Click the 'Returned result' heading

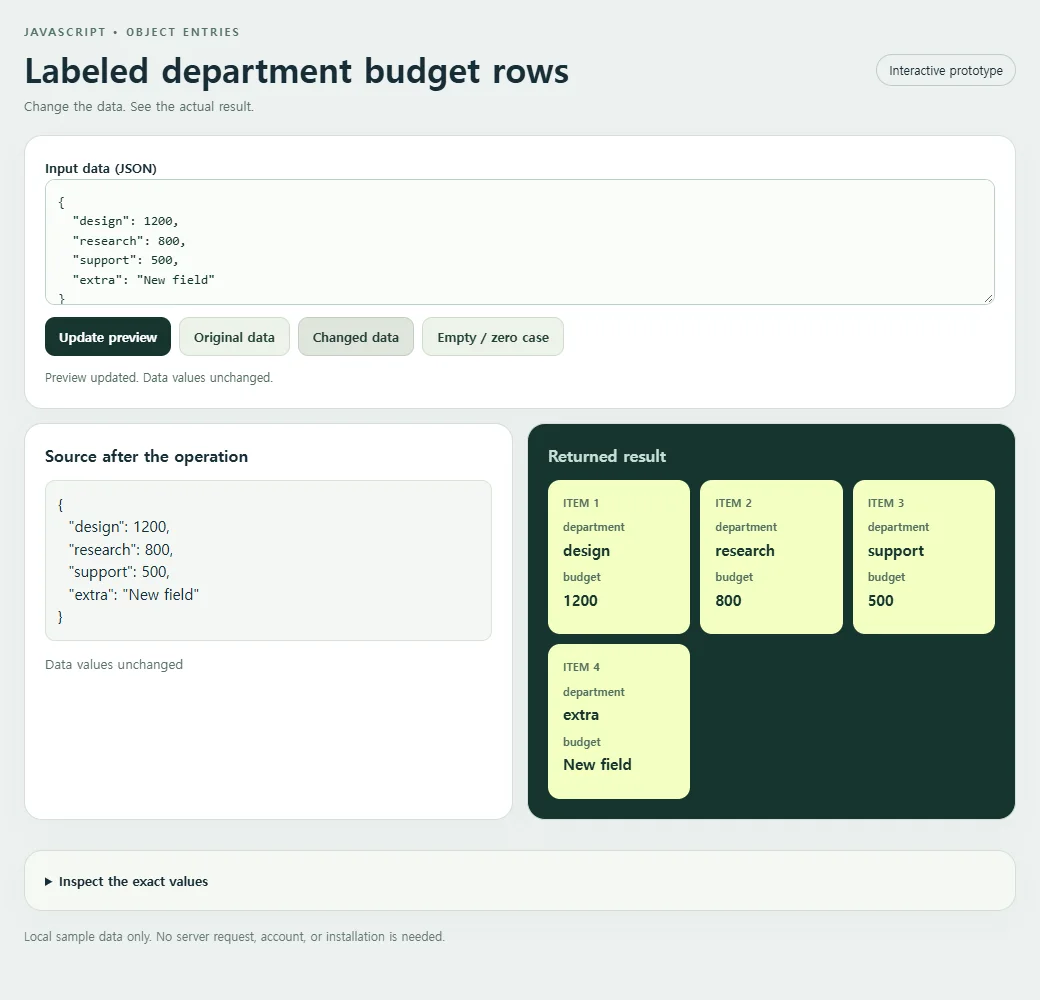(607, 456)
